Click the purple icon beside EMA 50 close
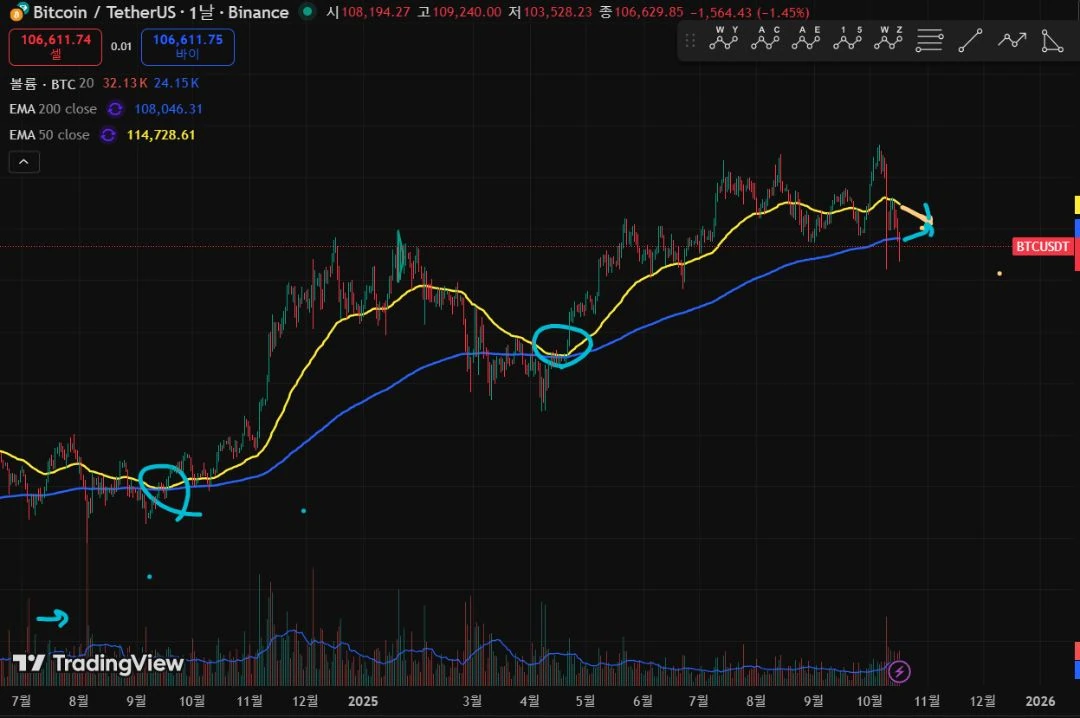 coord(108,135)
